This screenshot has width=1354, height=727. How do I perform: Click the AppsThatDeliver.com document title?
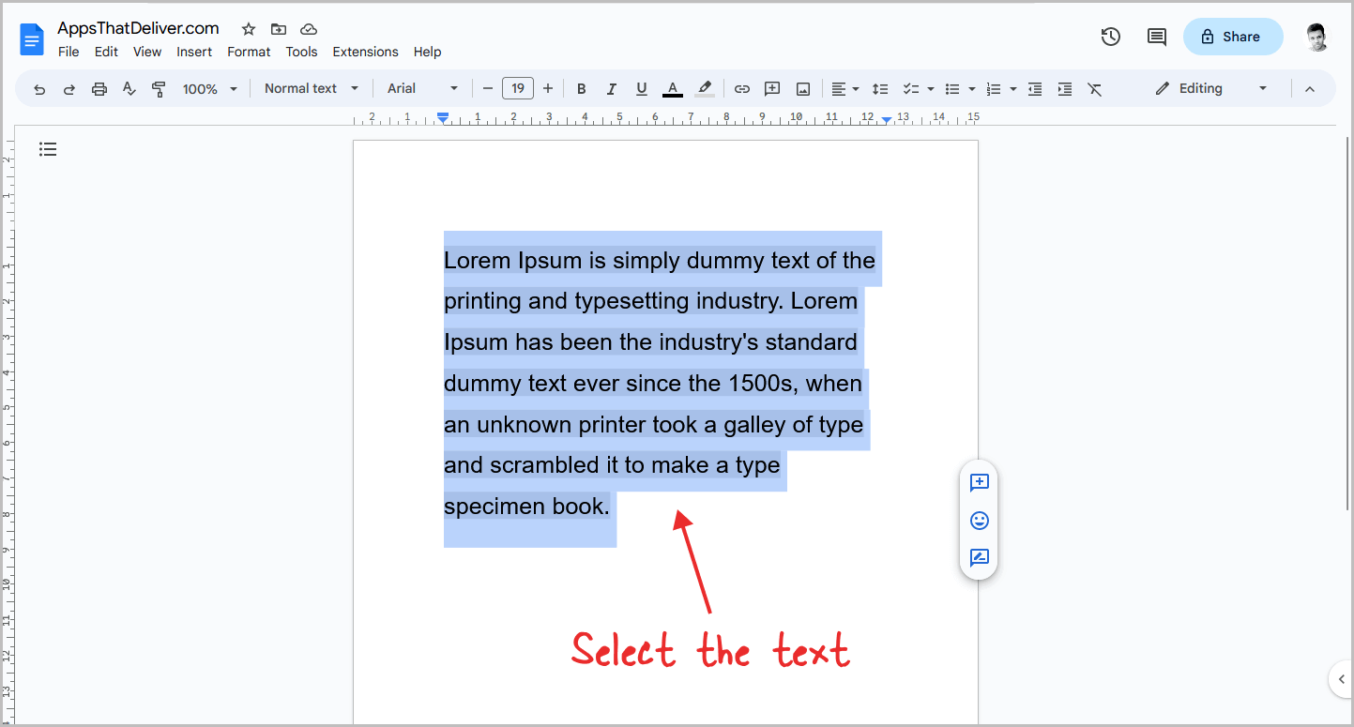tap(138, 28)
